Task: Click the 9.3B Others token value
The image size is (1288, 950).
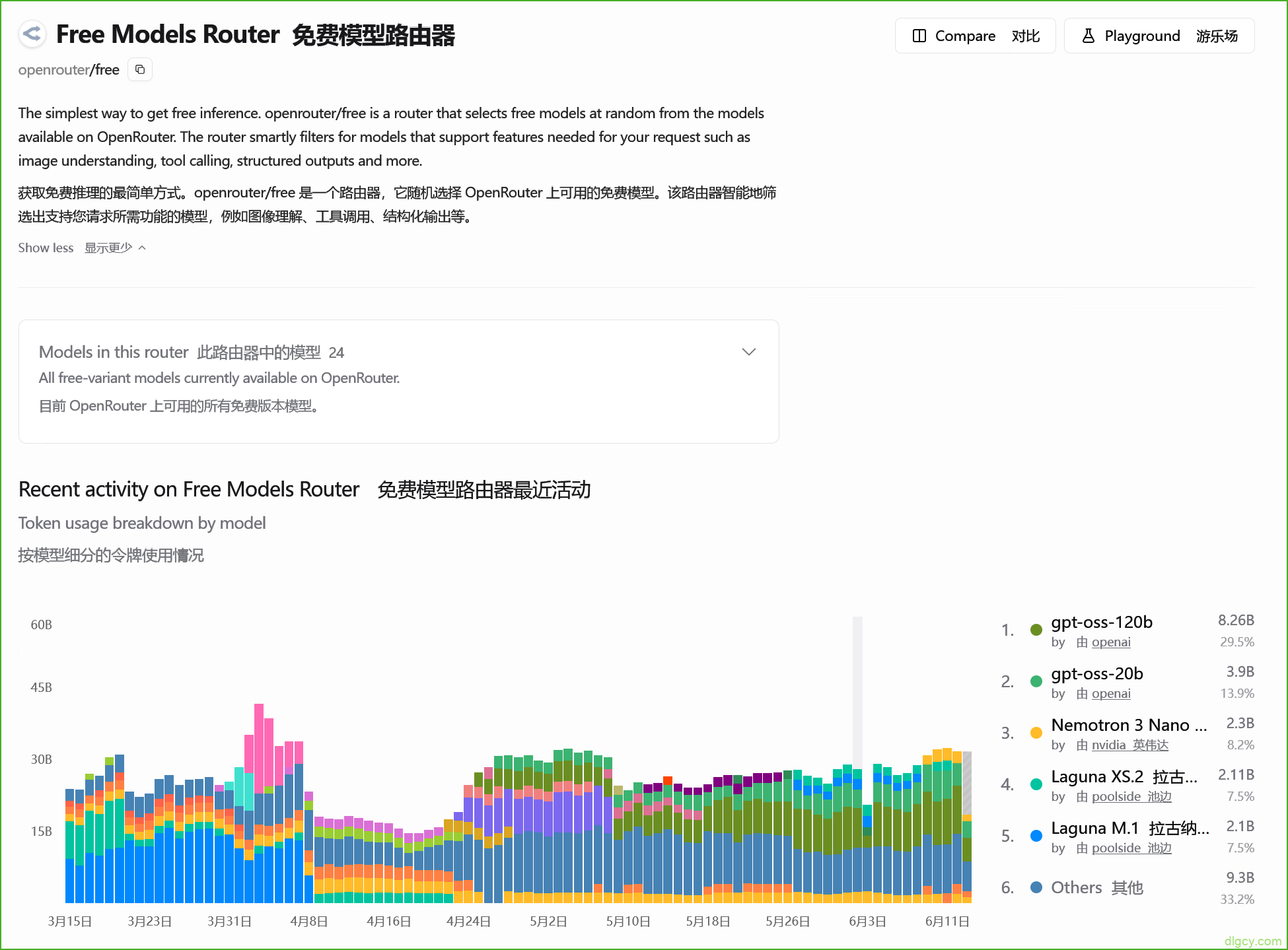Action: pyautogui.click(x=1240, y=877)
